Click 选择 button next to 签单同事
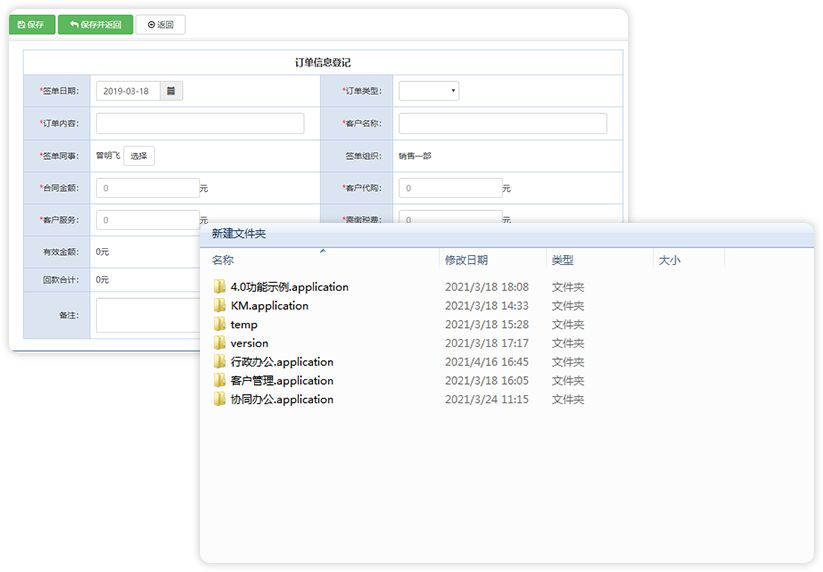 [x=139, y=156]
